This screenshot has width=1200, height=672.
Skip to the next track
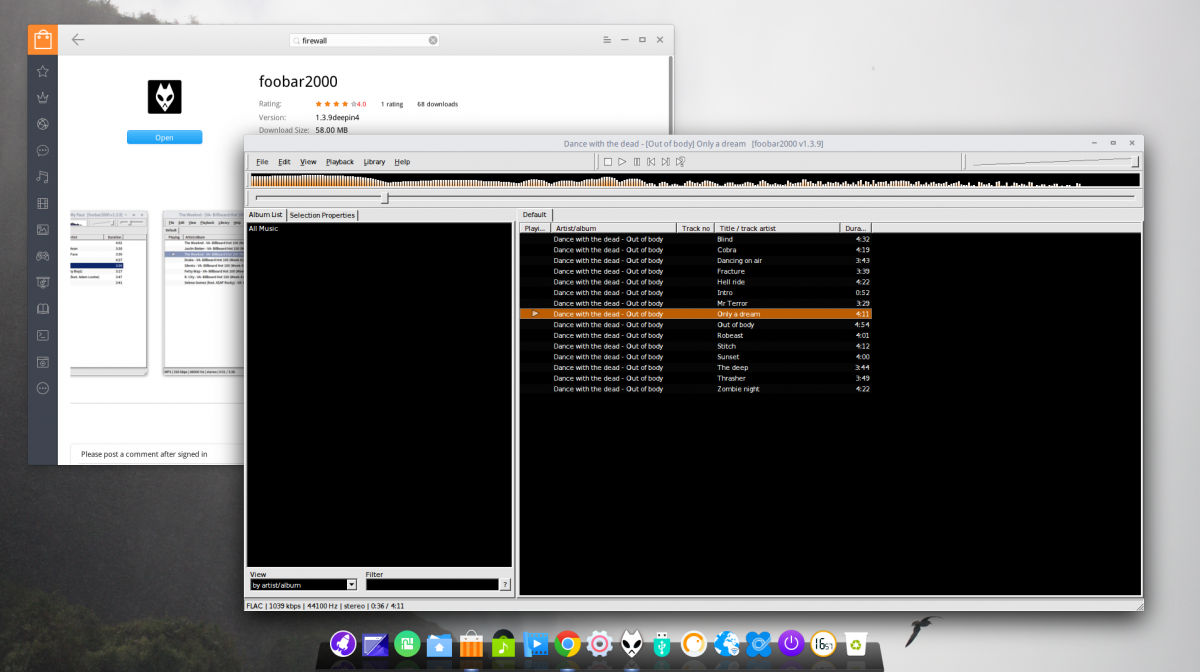click(666, 162)
